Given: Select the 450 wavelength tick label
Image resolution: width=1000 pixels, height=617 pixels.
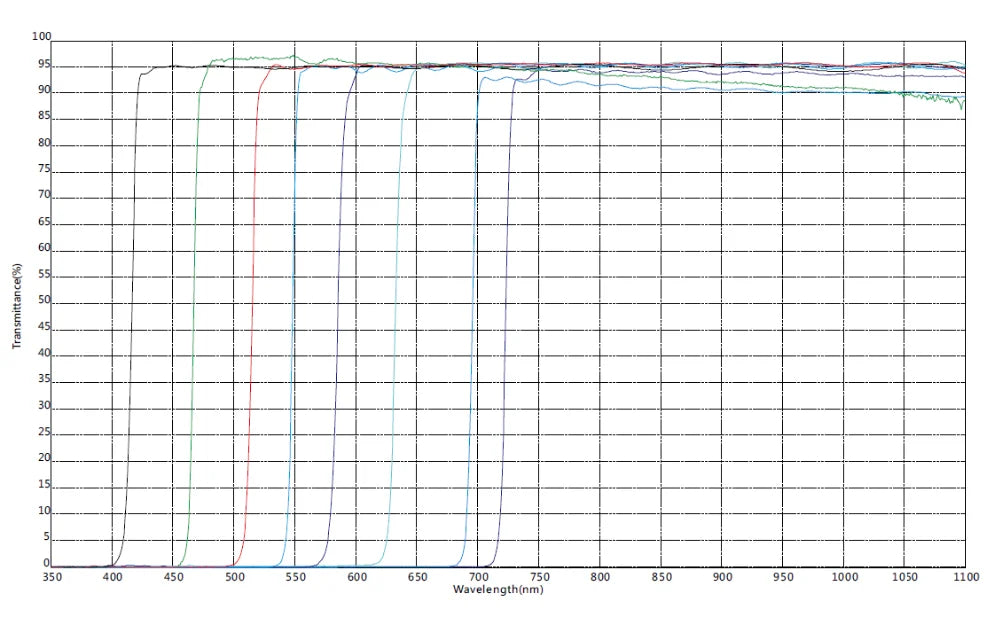Looking at the screenshot, I should click(173, 577).
